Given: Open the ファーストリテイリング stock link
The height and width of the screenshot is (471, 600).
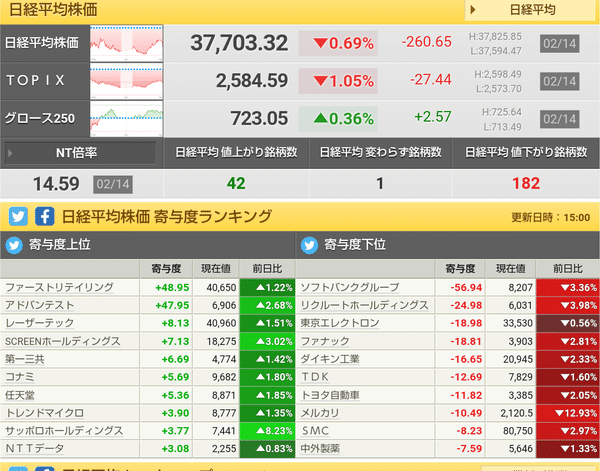Looking at the screenshot, I should click(59, 287).
